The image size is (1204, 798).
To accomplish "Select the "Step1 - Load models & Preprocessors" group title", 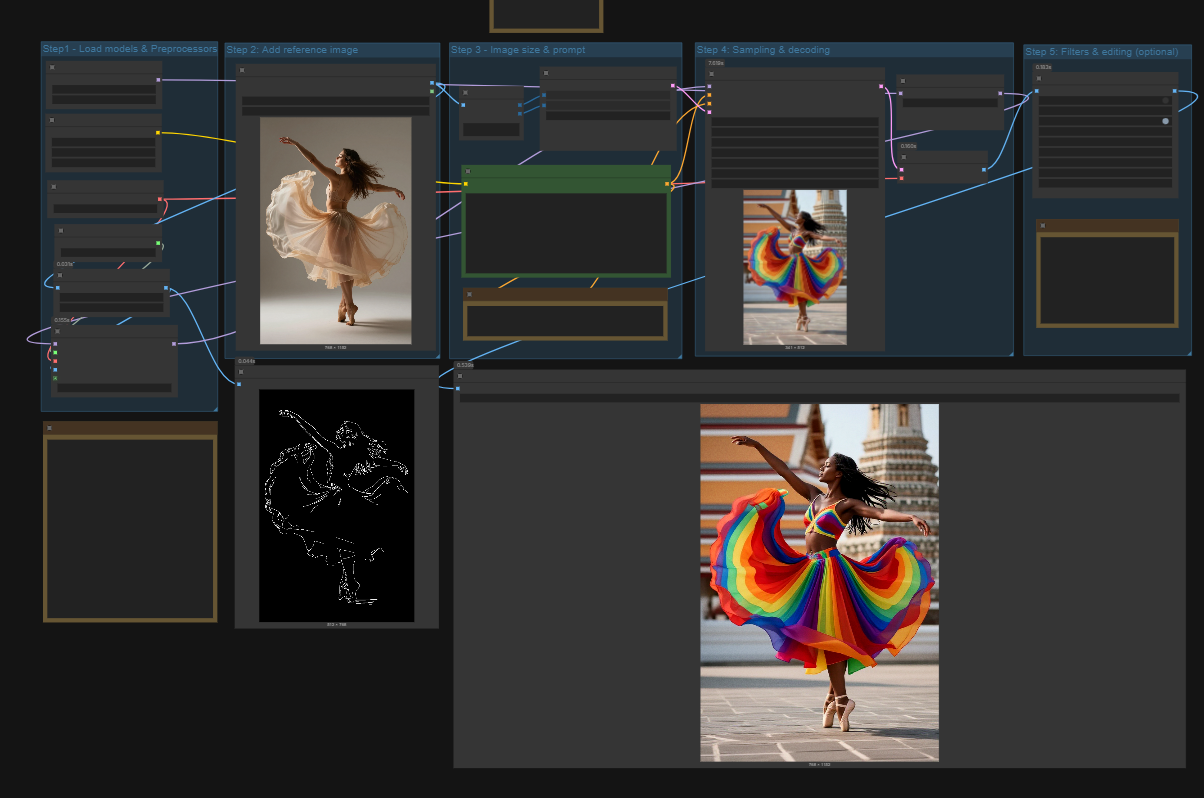I will point(129,49).
